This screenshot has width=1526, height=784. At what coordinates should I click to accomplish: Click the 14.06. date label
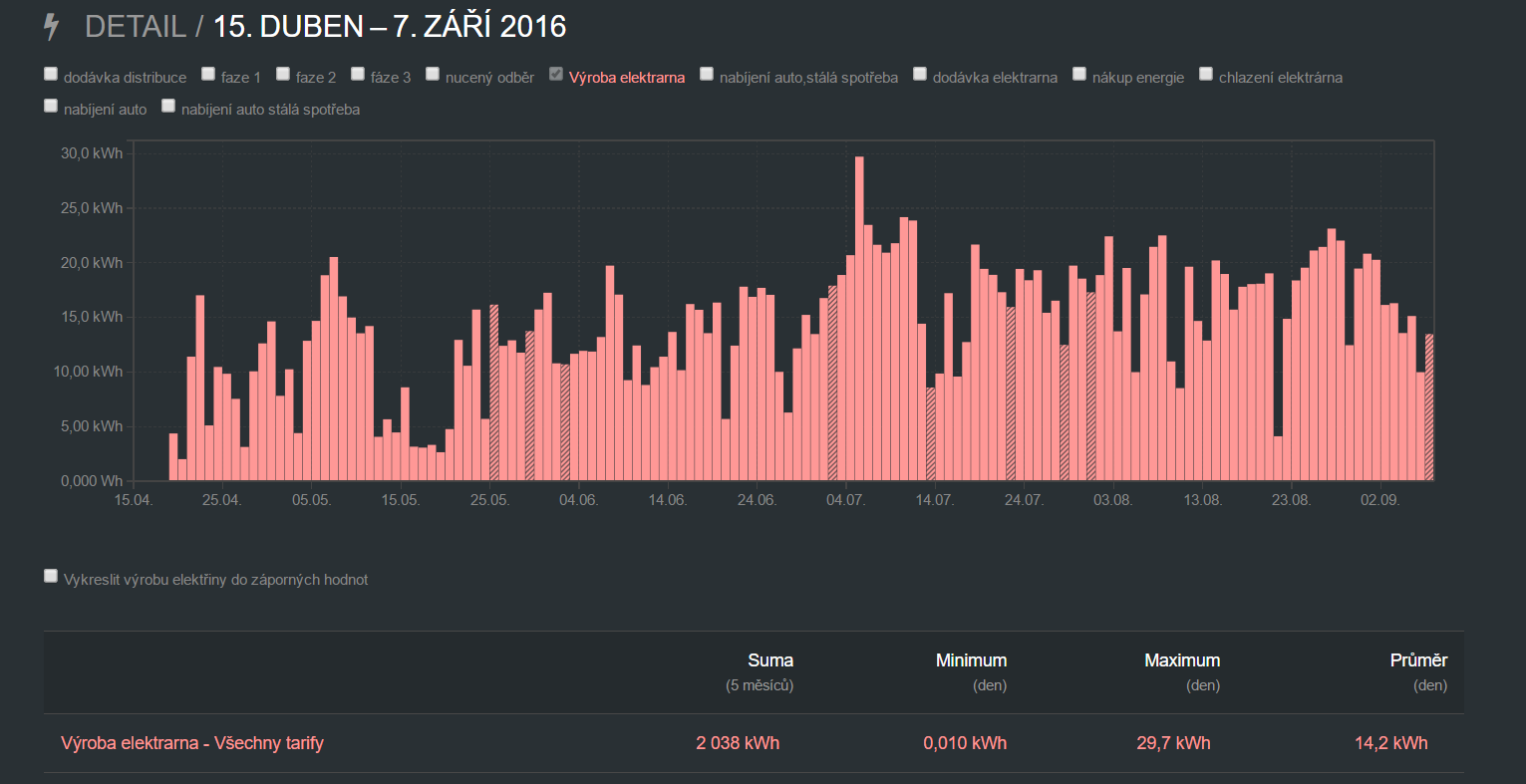coord(668,500)
